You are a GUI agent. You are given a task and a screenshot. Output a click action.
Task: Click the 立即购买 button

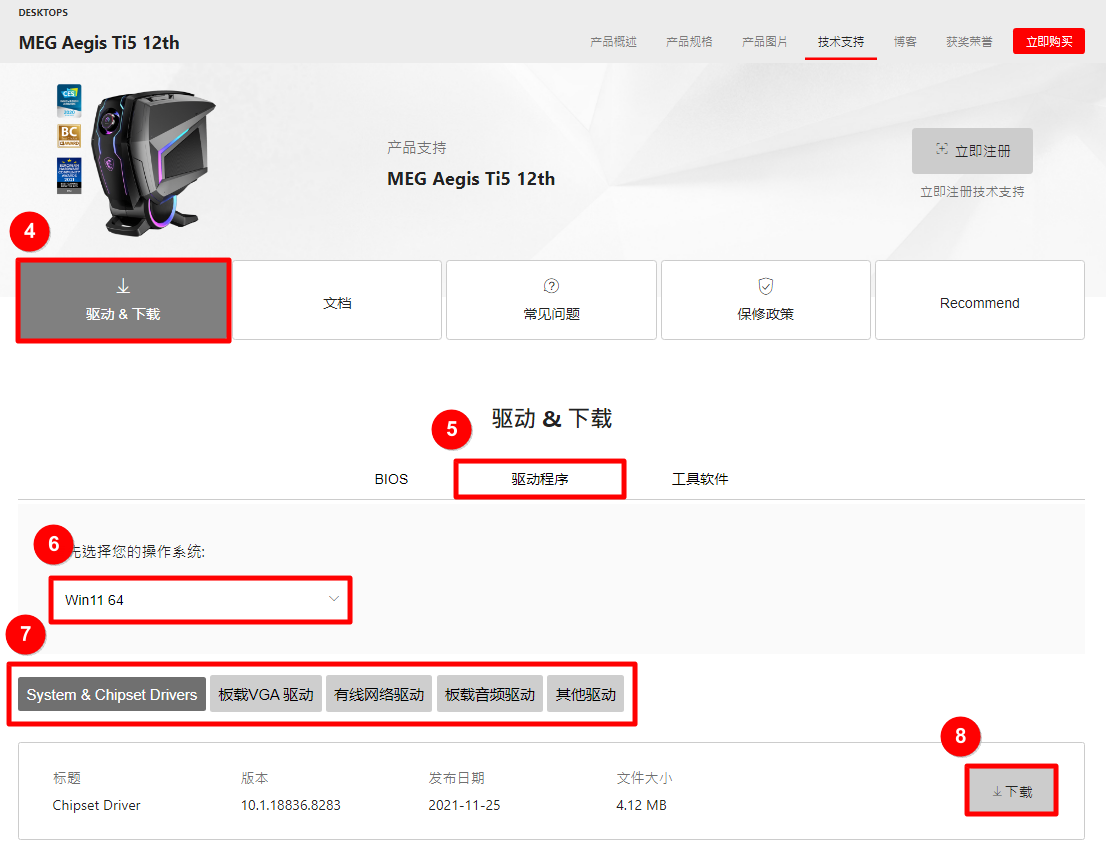click(1048, 41)
